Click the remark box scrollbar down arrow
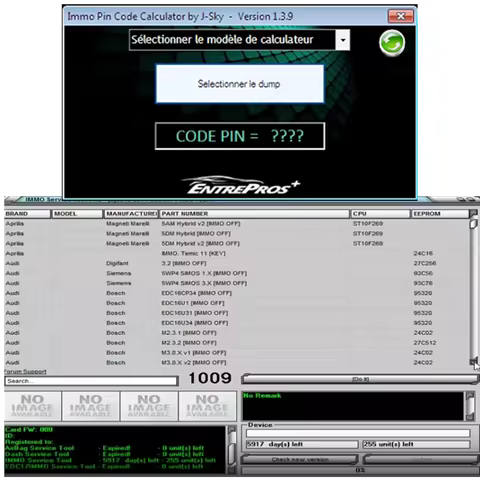The height and width of the screenshot is (480, 480). (x=470, y=417)
